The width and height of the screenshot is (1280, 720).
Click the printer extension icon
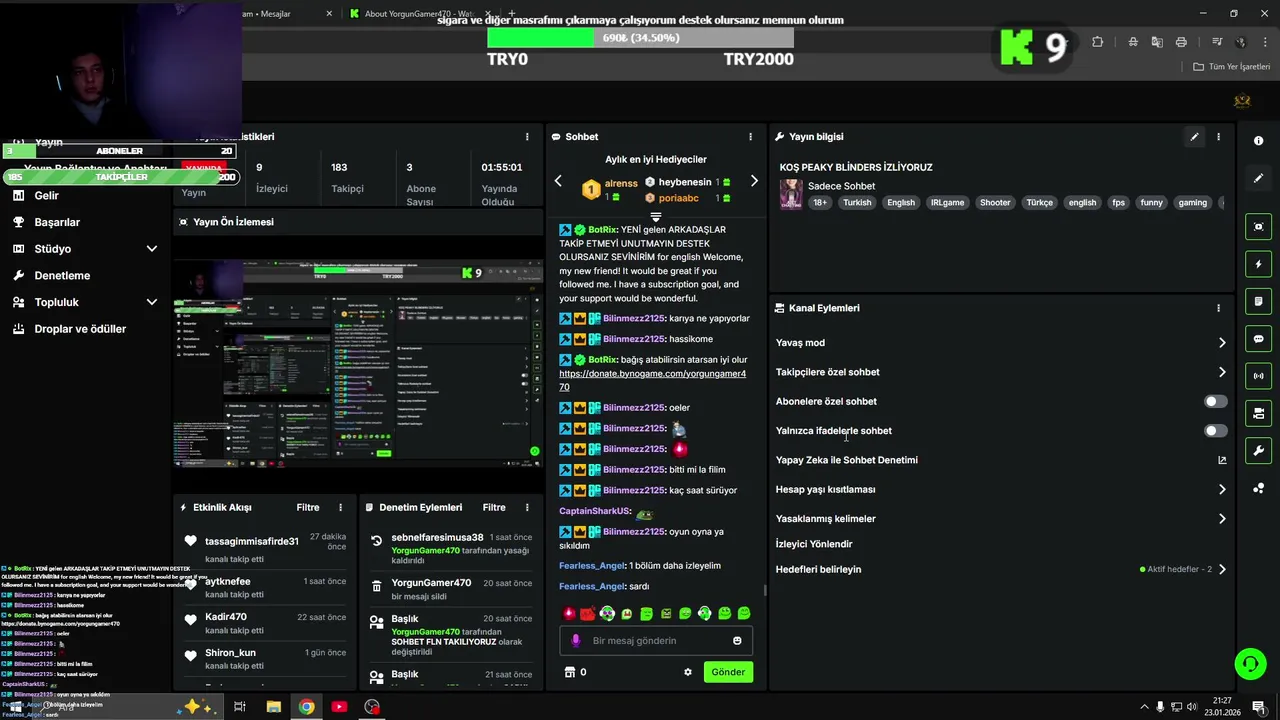(x=1181, y=42)
